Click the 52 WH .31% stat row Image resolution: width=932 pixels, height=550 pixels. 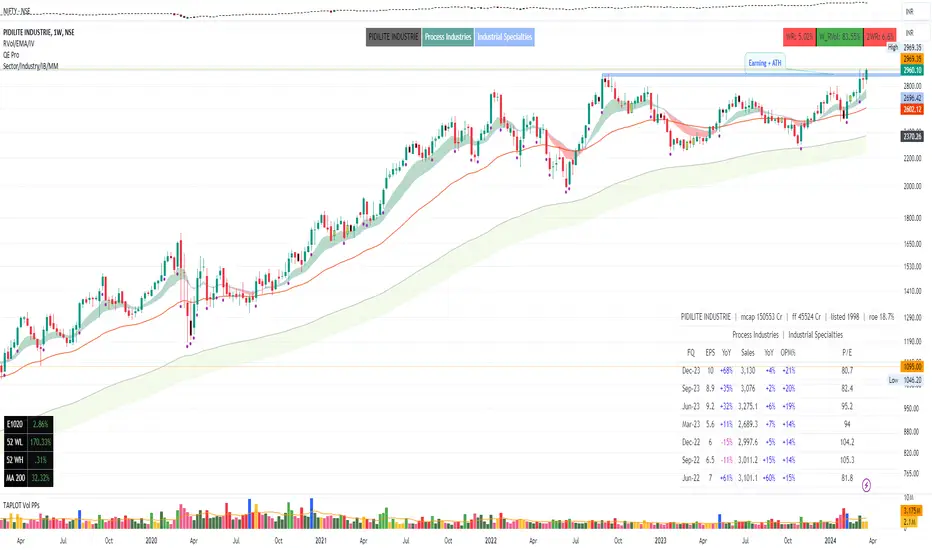pos(28,460)
